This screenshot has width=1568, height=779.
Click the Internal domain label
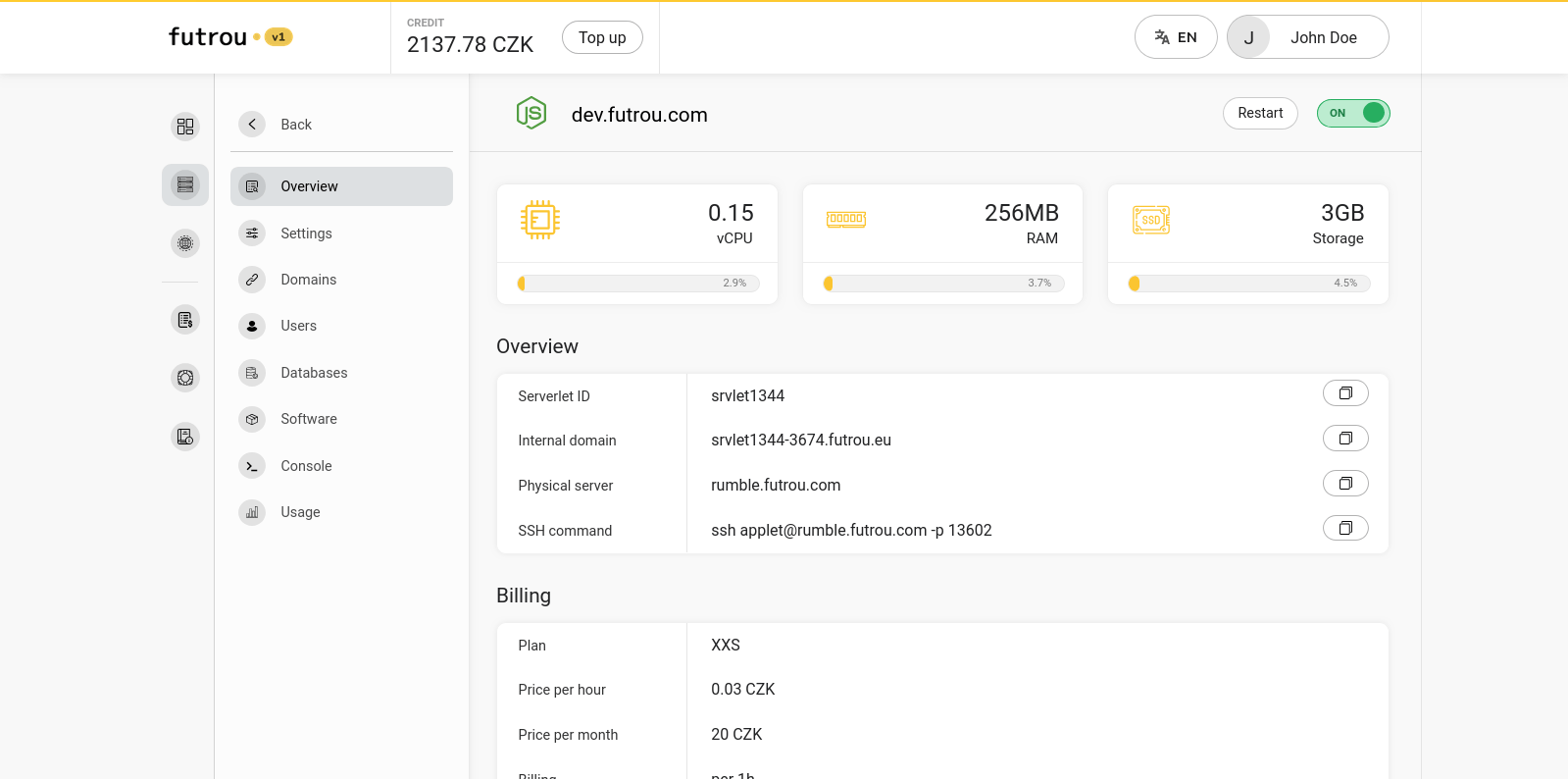pyautogui.click(x=567, y=441)
